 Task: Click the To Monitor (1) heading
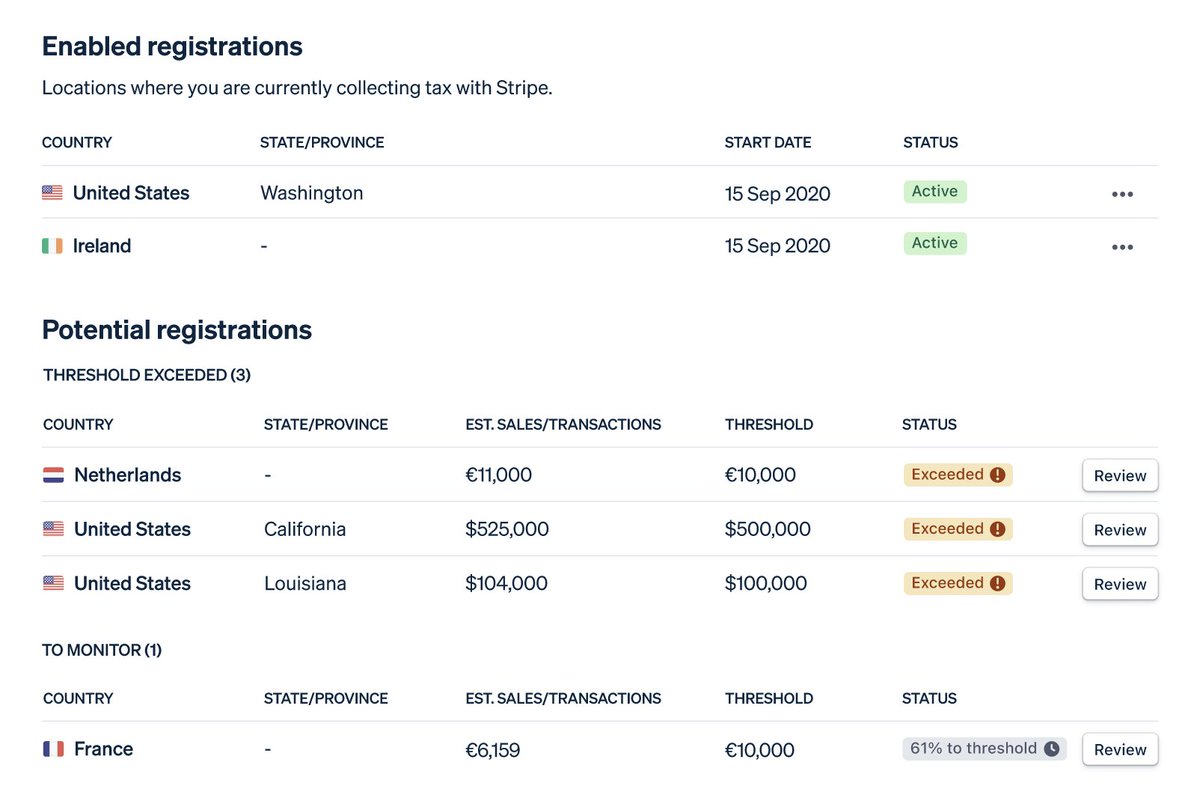coord(102,650)
